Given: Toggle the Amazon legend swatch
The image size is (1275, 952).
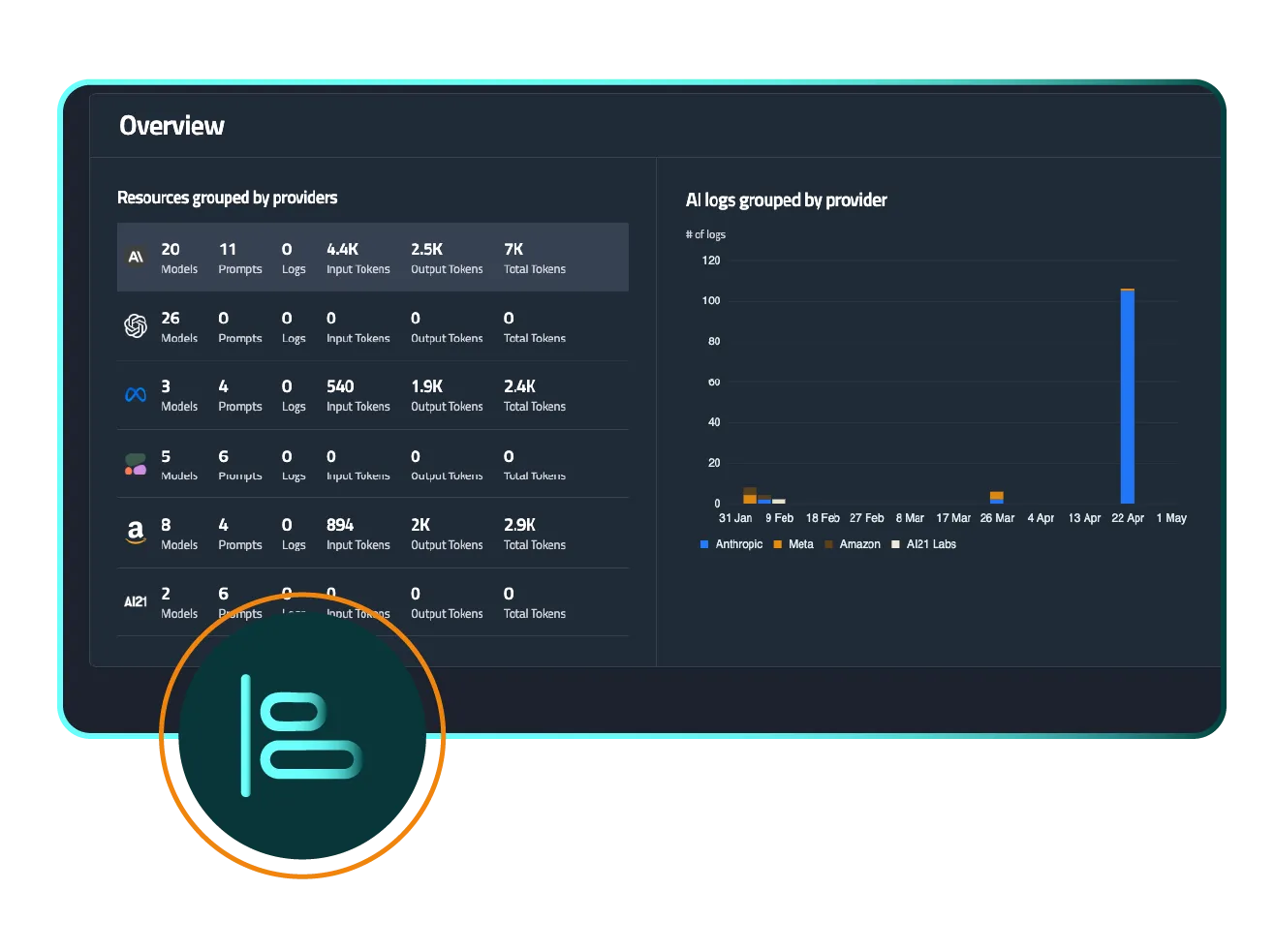Looking at the screenshot, I should tap(828, 544).
